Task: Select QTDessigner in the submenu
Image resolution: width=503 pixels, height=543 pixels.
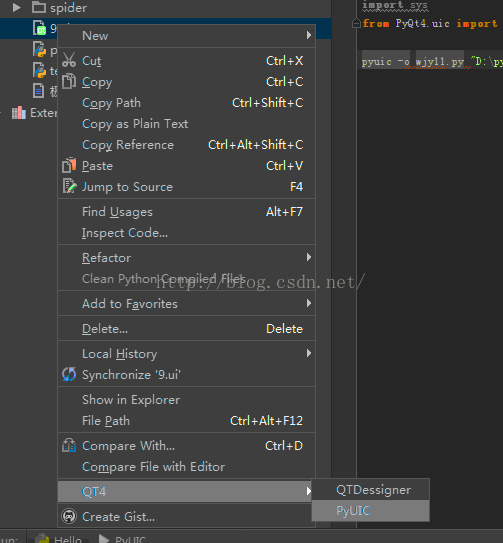Action: 371,490
